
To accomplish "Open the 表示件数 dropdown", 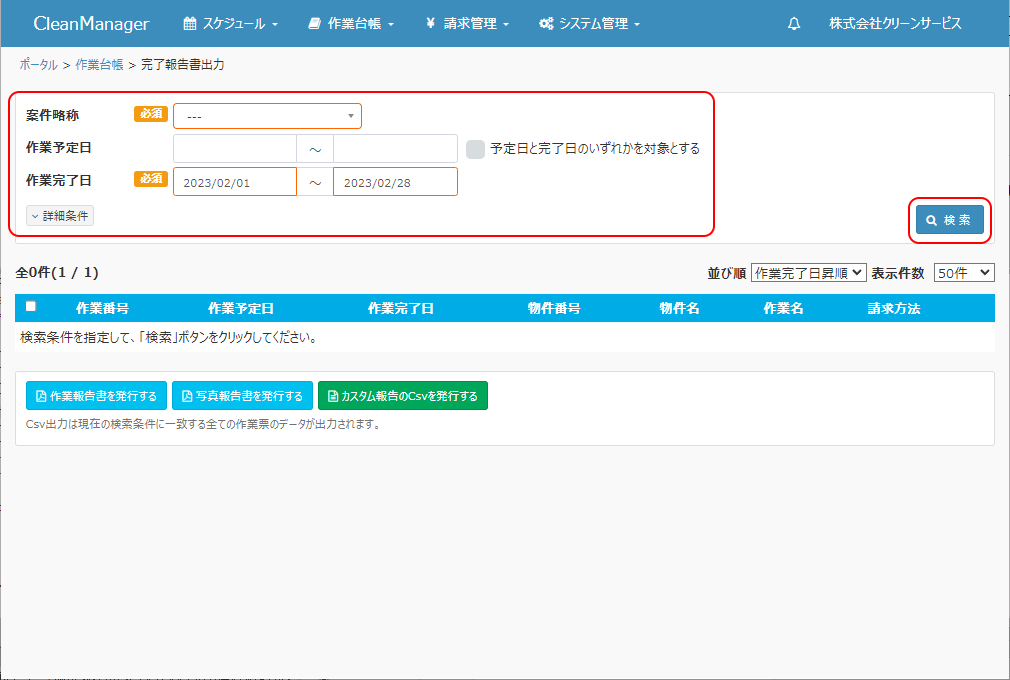I will click(x=963, y=273).
